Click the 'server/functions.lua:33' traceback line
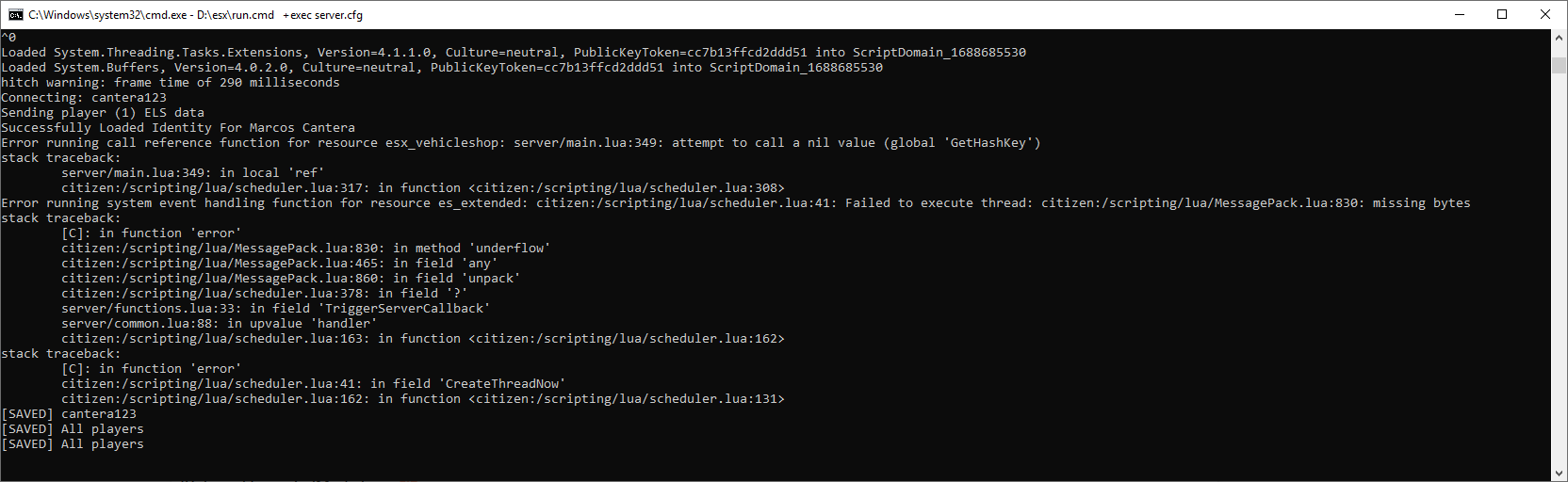 pos(276,309)
